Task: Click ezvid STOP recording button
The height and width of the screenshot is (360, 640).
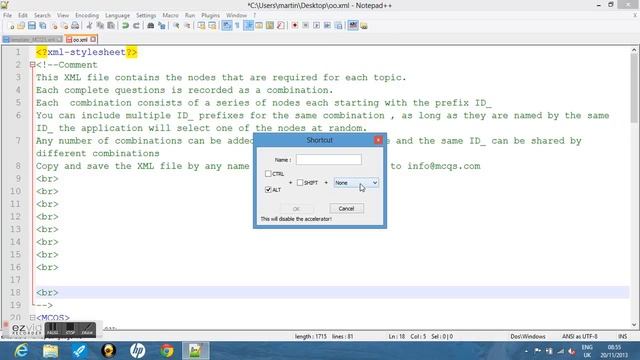Action: point(70,330)
